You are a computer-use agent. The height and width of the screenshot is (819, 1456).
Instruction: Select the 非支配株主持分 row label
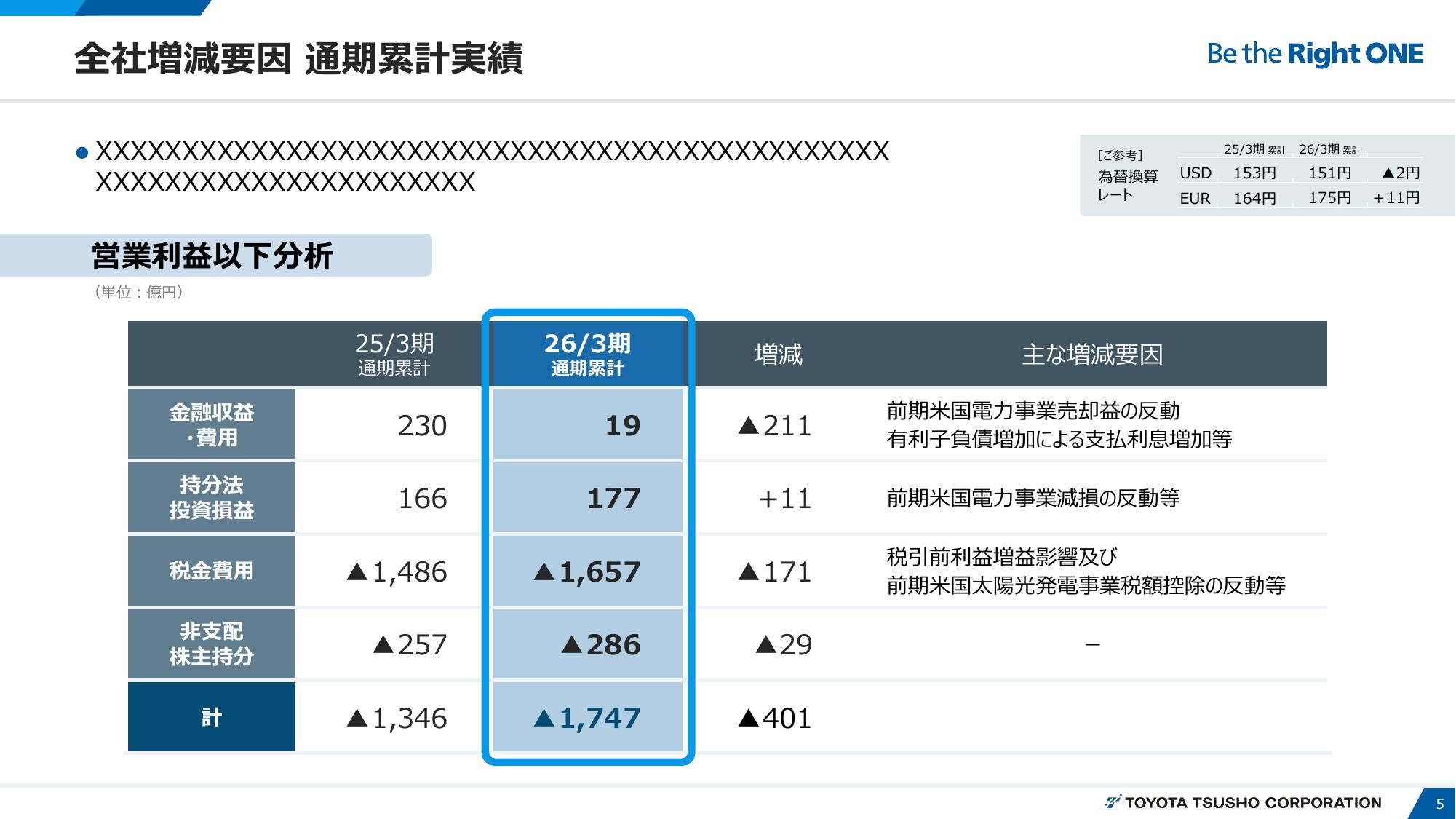[212, 644]
